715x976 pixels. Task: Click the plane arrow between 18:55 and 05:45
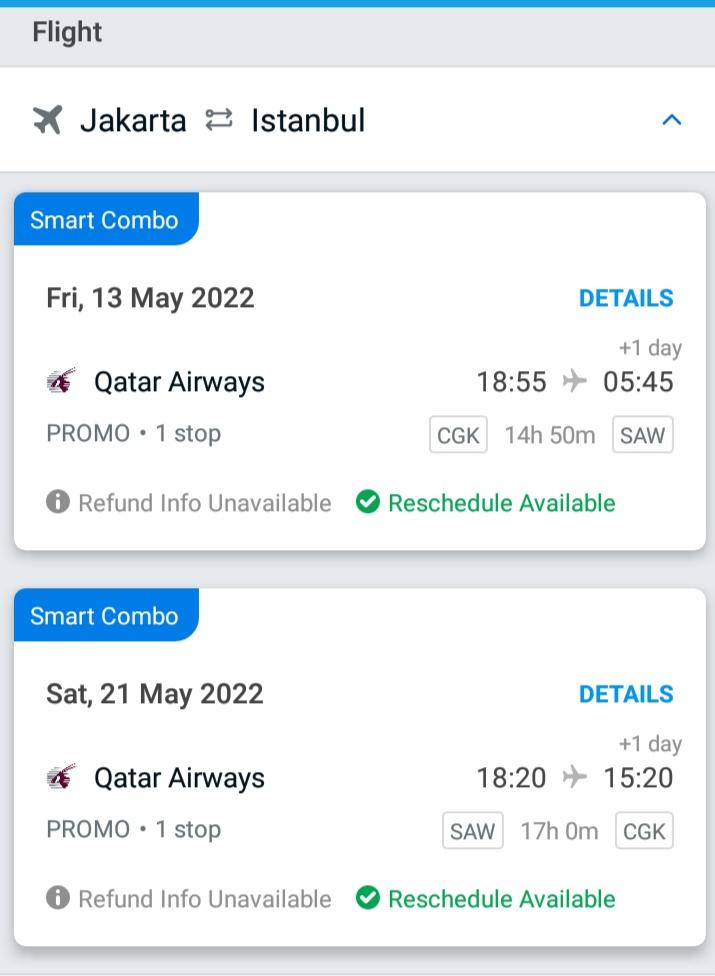[x=574, y=380]
